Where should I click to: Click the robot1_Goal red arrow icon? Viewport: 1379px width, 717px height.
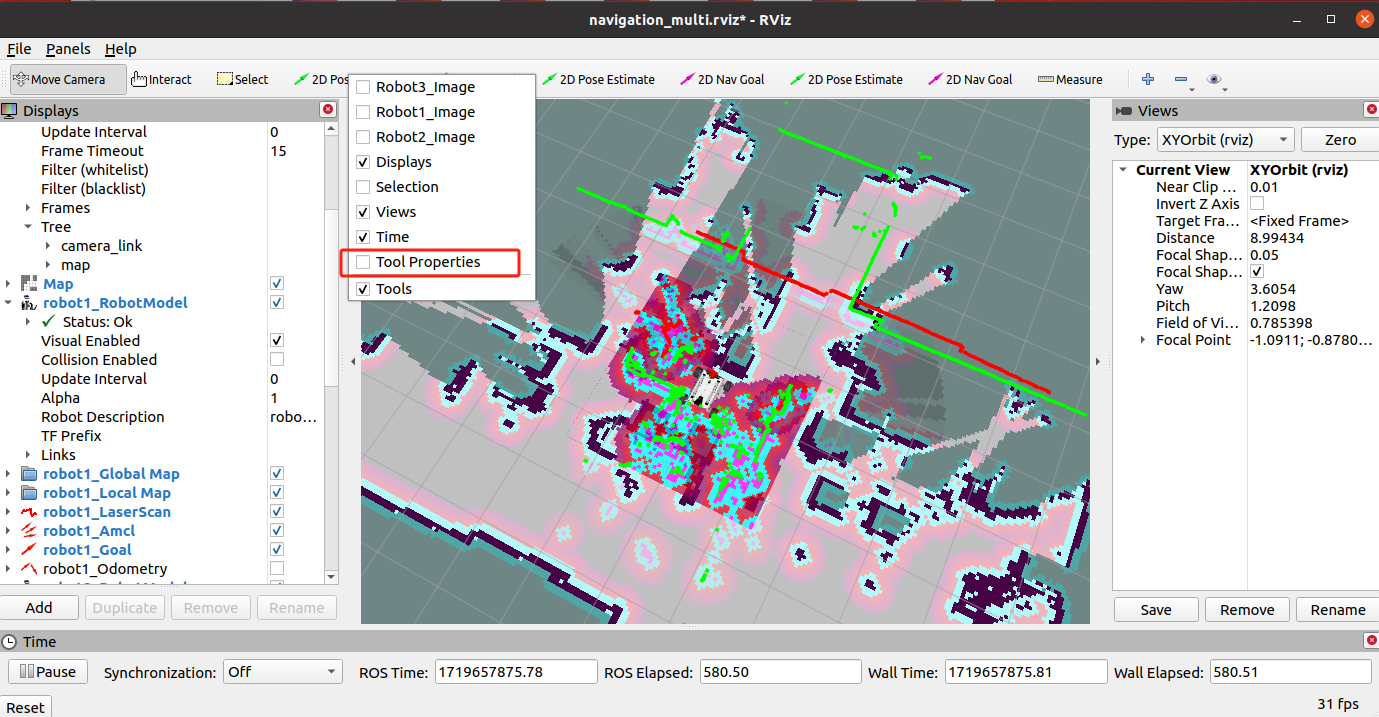tap(28, 550)
